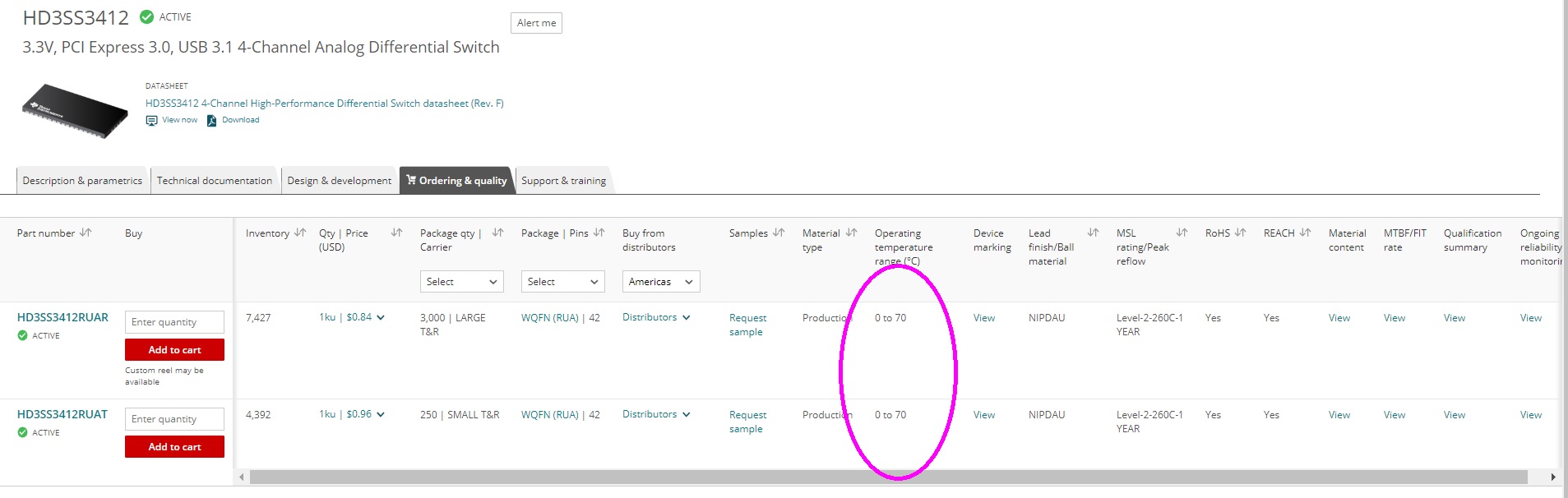Sort the Inventory column
1568x498 pixels.
300,233
